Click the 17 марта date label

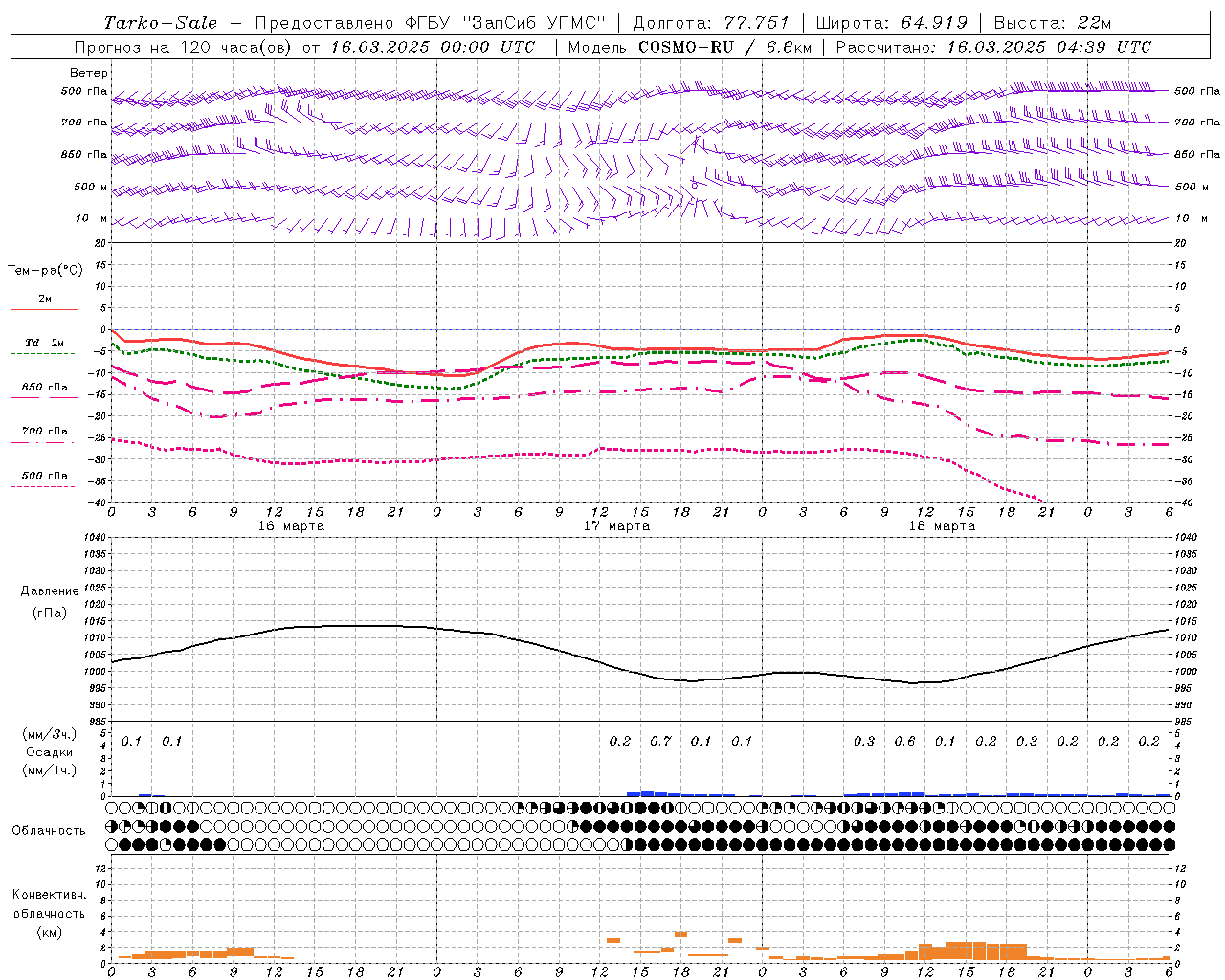coord(617,525)
